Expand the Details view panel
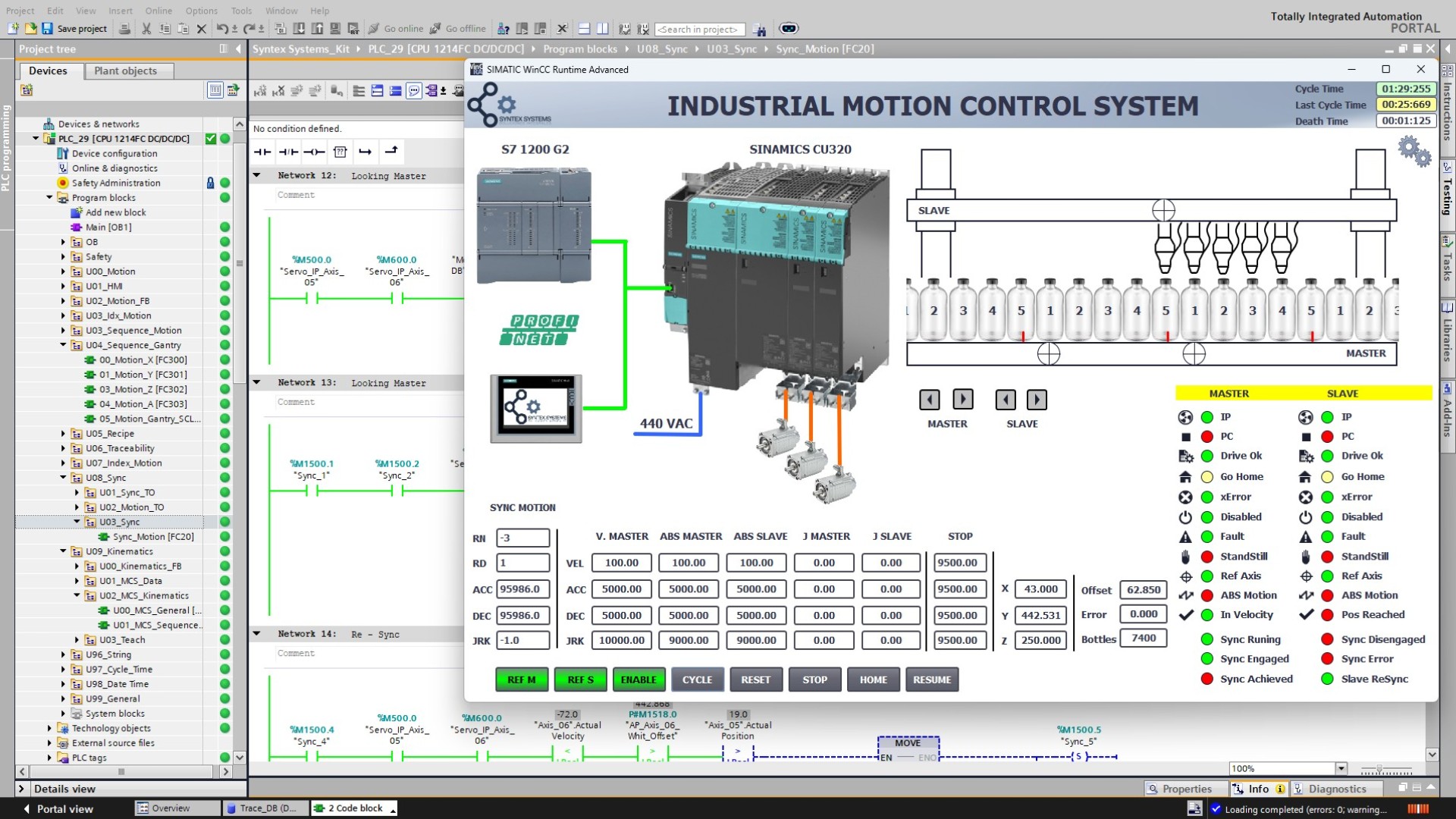Viewport: 1456px width, 819px height. click(21, 789)
